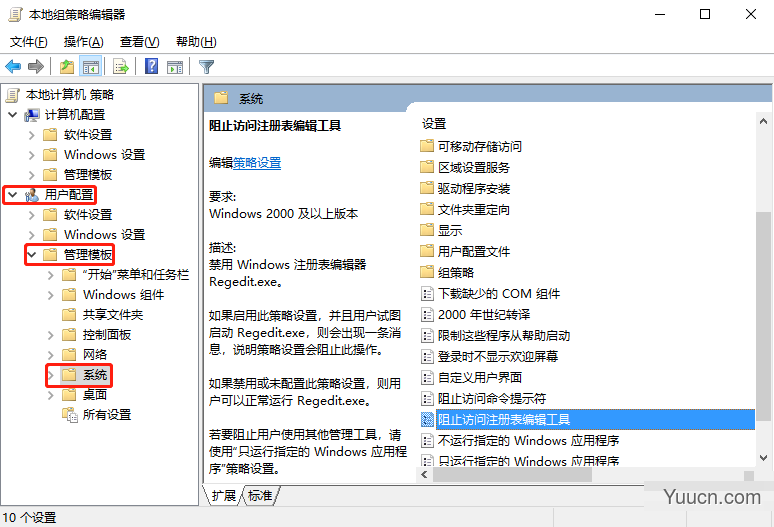Click the Filter funnel icon

click(206, 67)
